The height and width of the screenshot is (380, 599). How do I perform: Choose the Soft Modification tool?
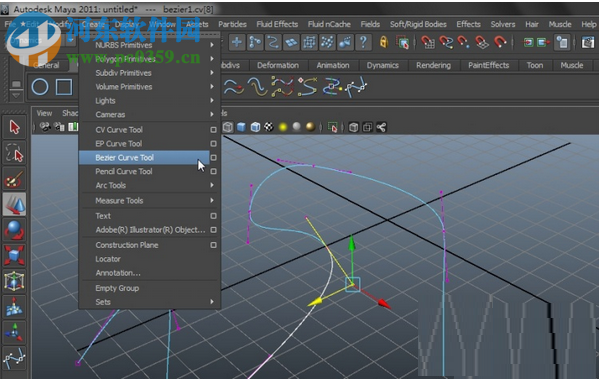coord(15,307)
